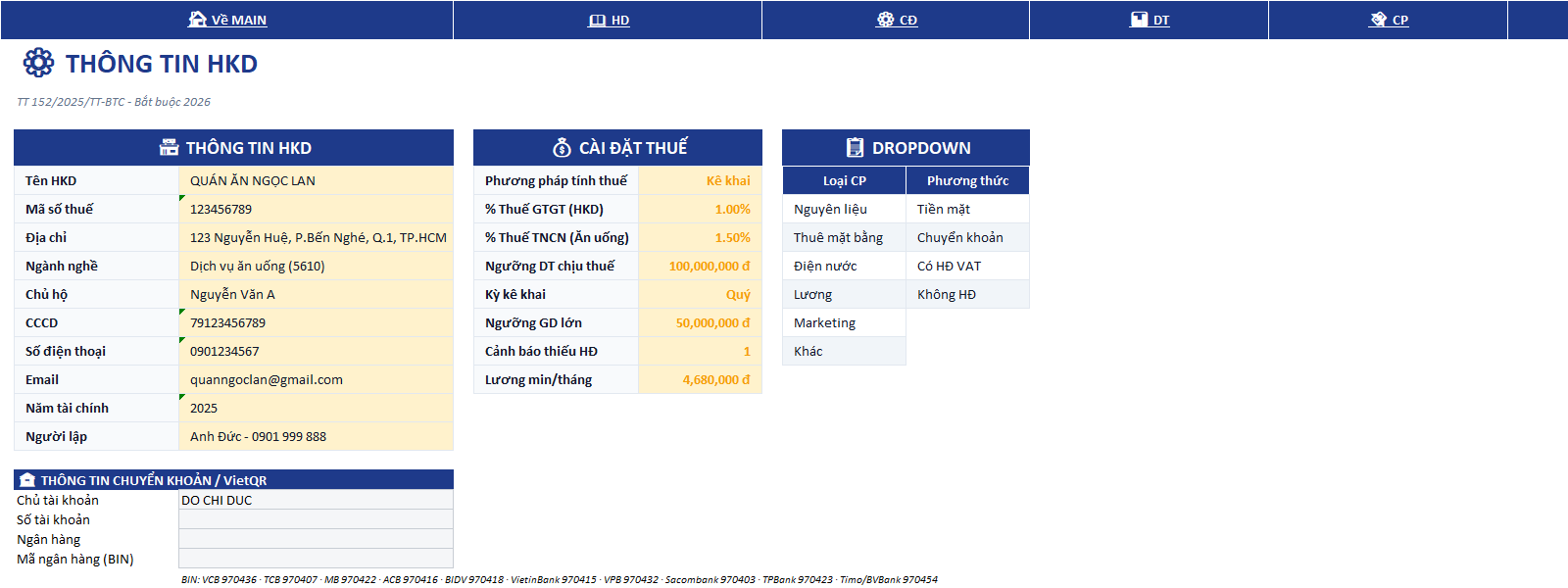
Task: Click the Số tài khoản input field
Action: 316,519
